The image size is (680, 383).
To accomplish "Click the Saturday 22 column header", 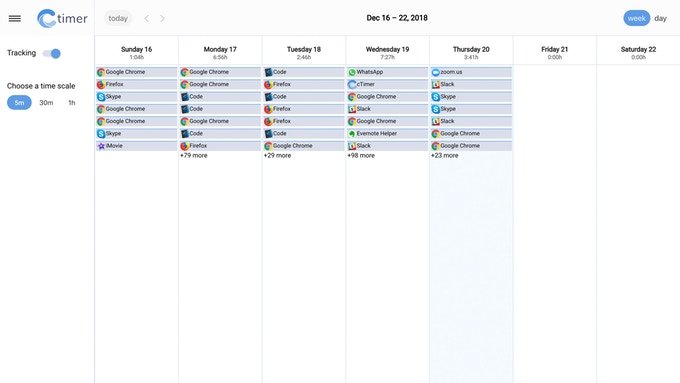I will pos(638,49).
